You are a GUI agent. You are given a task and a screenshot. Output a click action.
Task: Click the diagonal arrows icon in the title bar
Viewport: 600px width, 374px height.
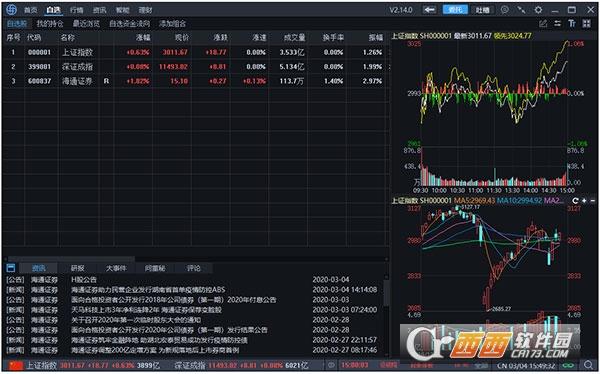point(522,10)
